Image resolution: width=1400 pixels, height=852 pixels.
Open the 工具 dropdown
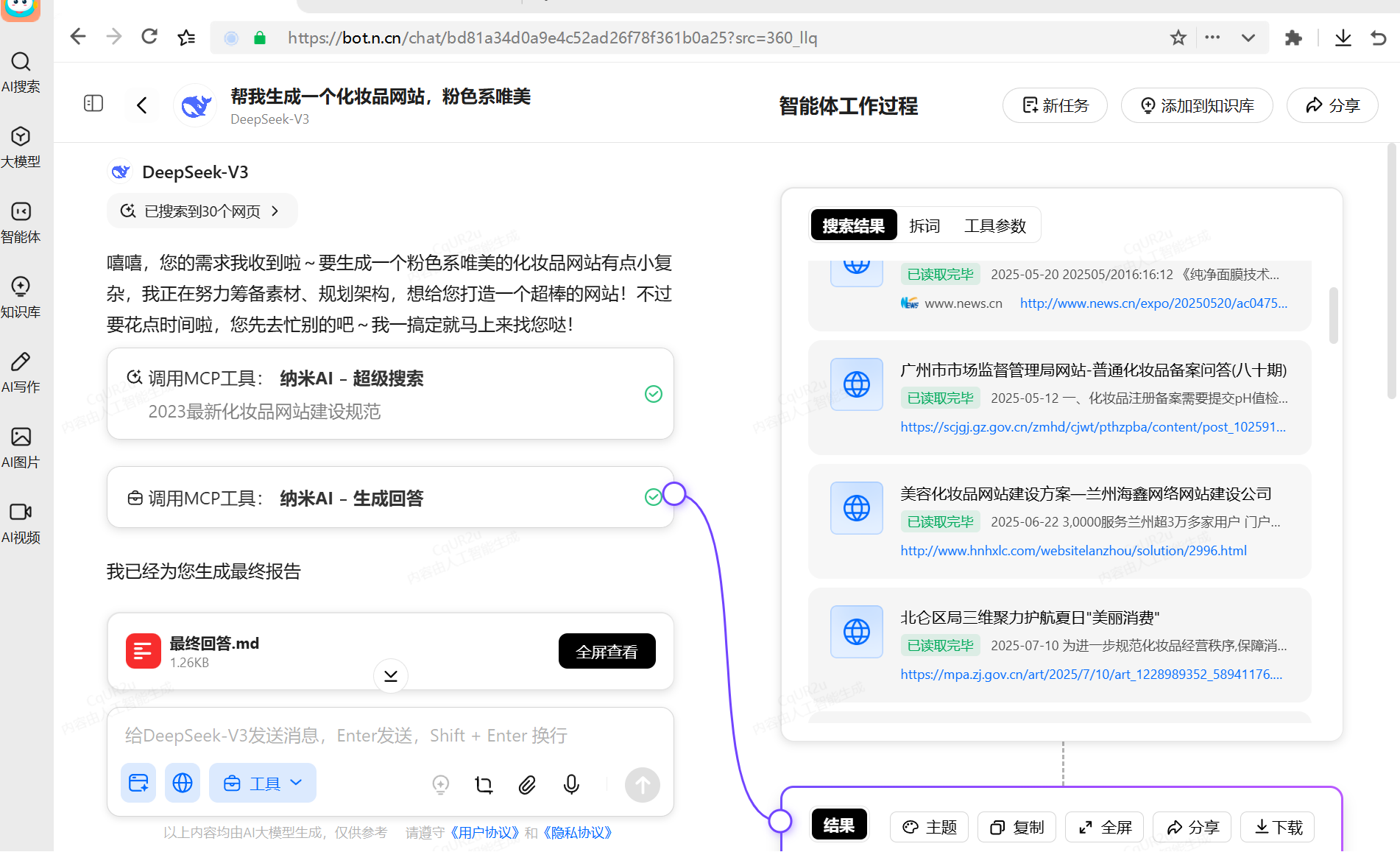tap(263, 783)
